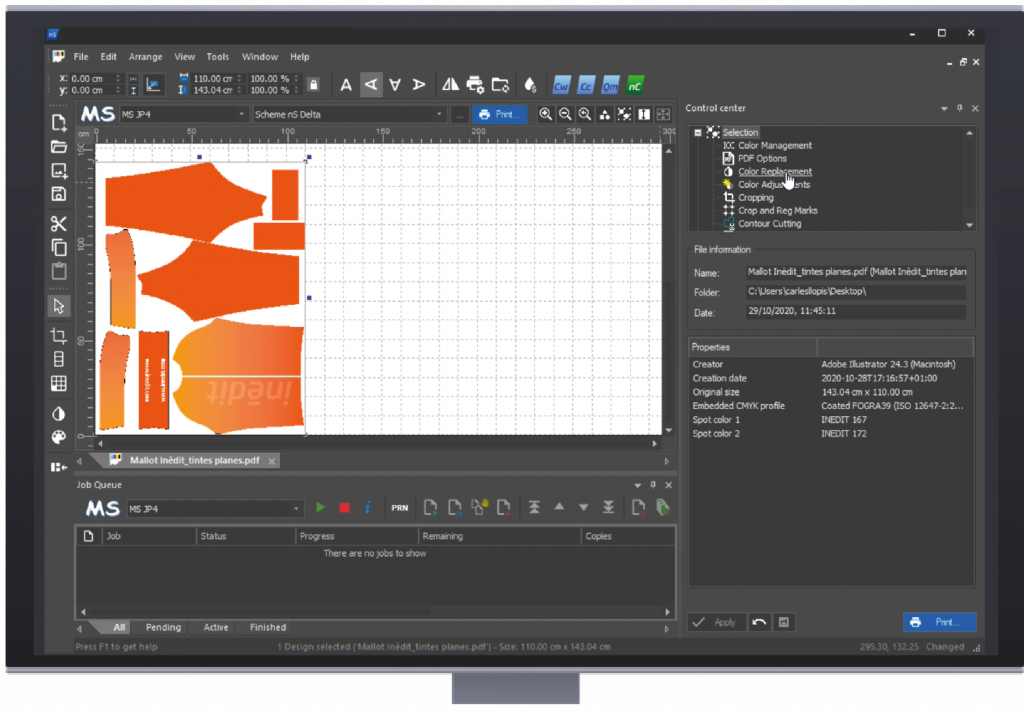This screenshot has width=1024, height=707.
Task: Click the upright A rotation icon
Action: [346, 85]
